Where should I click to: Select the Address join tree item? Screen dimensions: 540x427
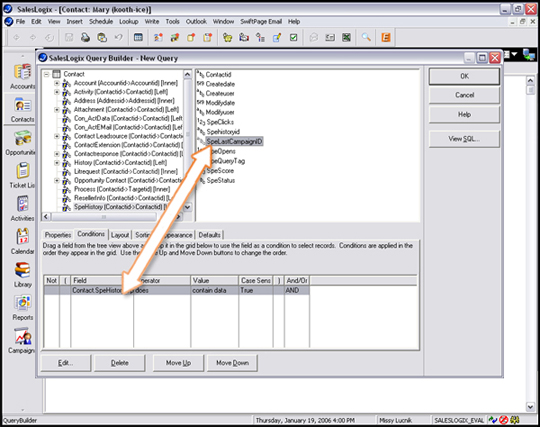[x=124, y=101]
